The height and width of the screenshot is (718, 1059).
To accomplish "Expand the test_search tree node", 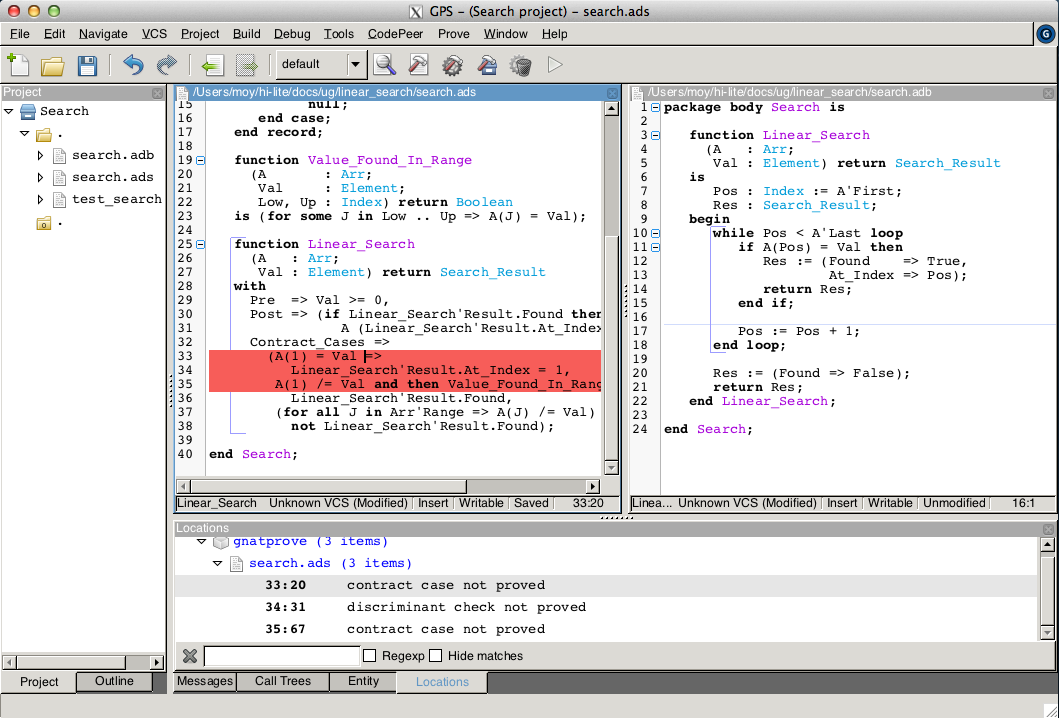I will point(41,200).
